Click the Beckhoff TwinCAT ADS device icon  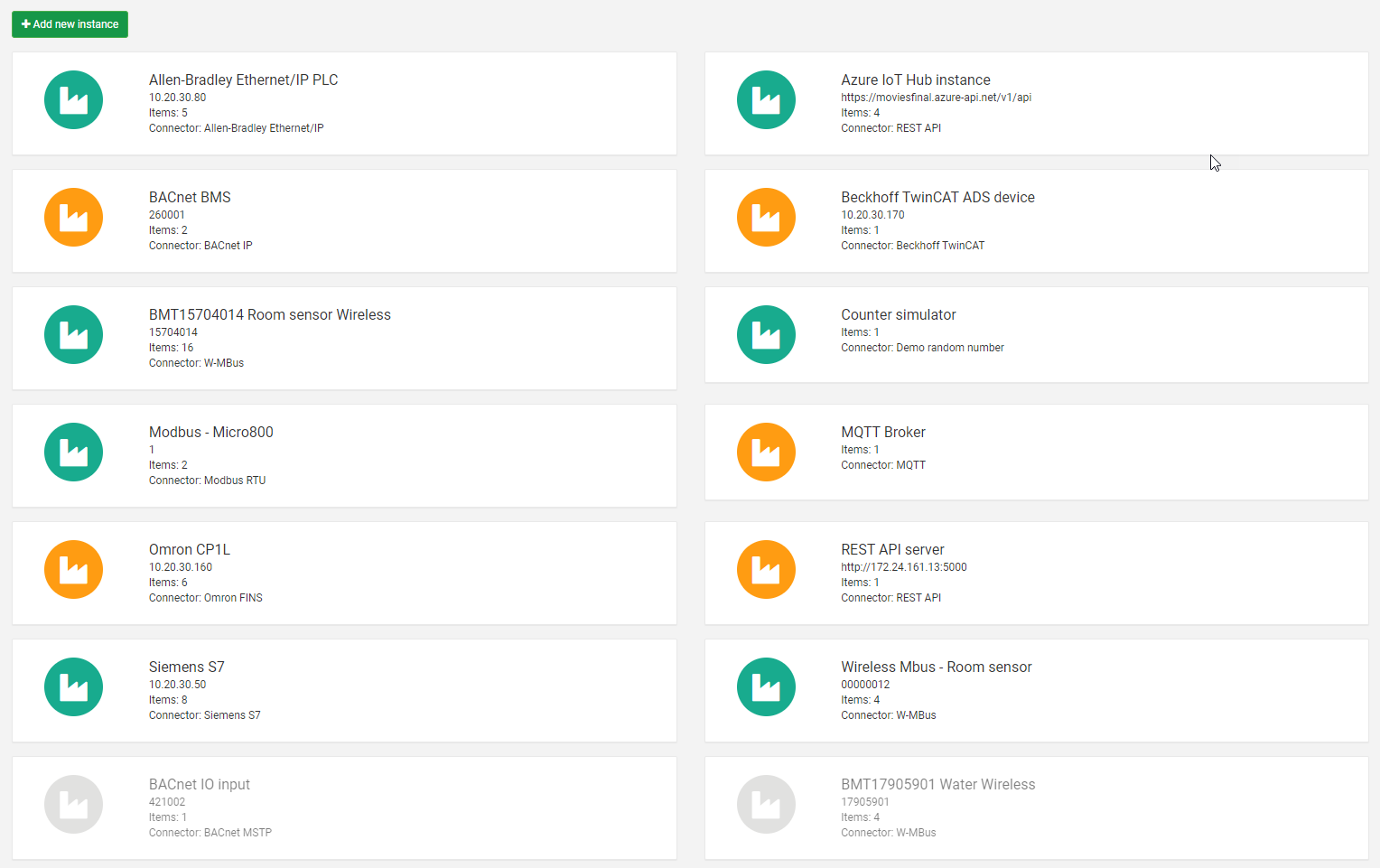(x=766, y=217)
